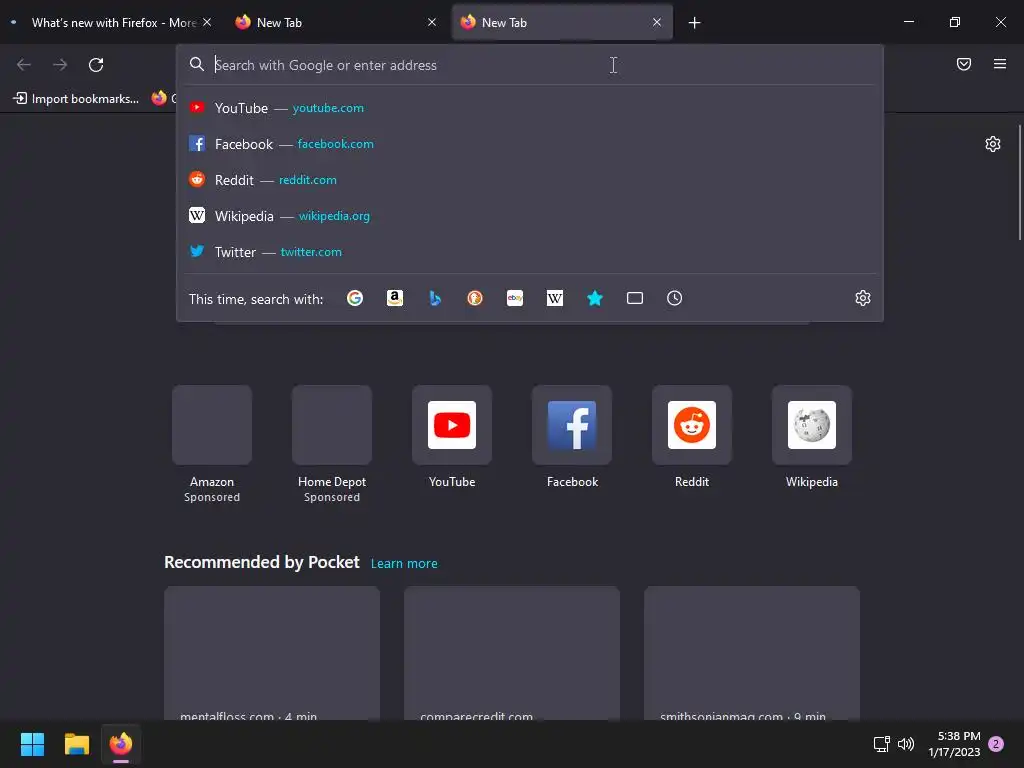The image size is (1024, 768).
Task: Open comparecredit.com Pocket story card
Action: (x=512, y=653)
